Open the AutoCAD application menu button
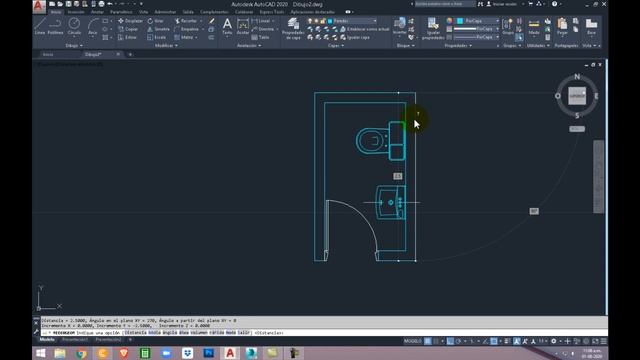 tap(39, 6)
